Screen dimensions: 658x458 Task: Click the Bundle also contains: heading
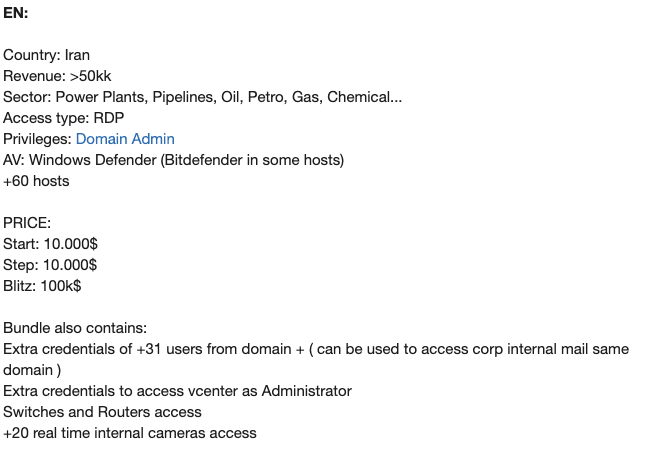coord(75,328)
